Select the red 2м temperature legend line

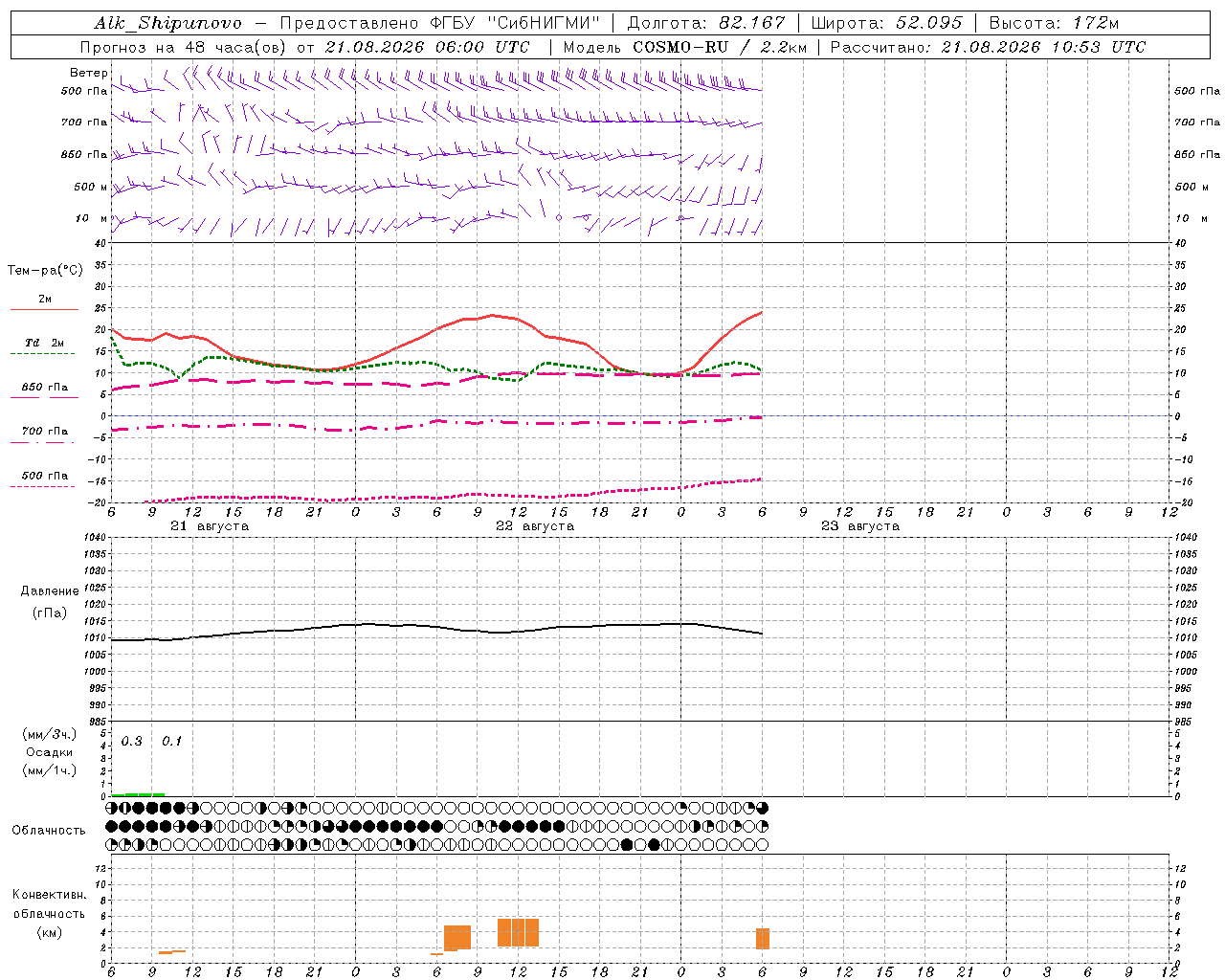coord(44,309)
